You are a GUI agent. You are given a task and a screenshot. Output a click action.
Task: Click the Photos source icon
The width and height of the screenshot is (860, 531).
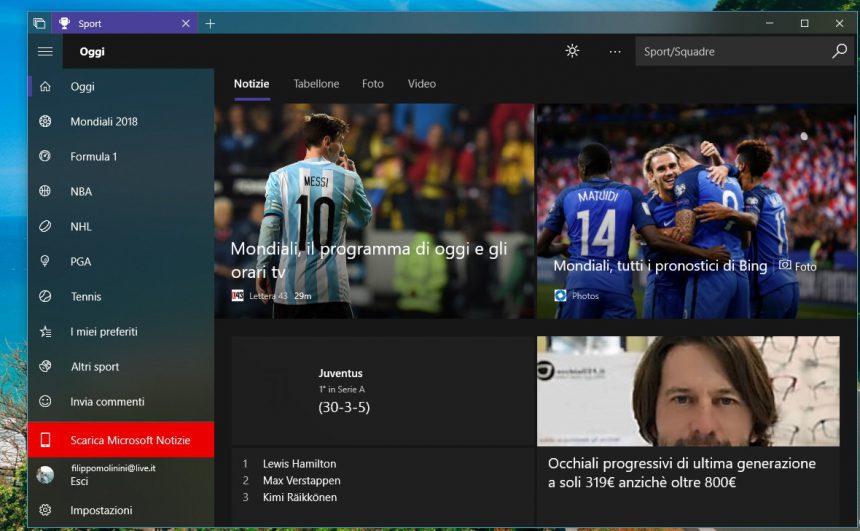[560, 296]
